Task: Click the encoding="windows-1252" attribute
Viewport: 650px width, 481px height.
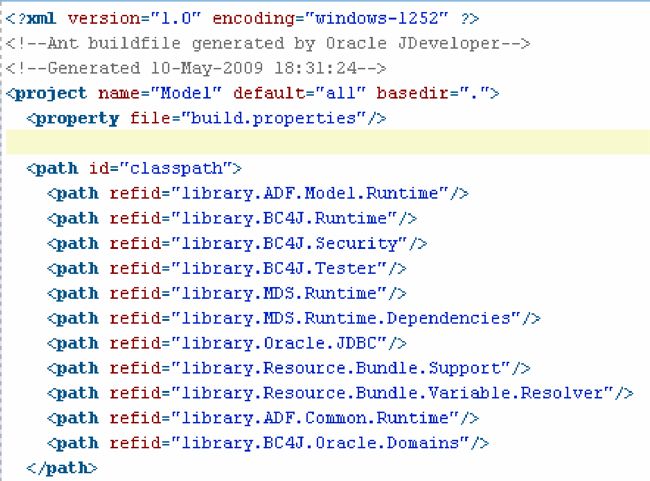Action: (330, 19)
